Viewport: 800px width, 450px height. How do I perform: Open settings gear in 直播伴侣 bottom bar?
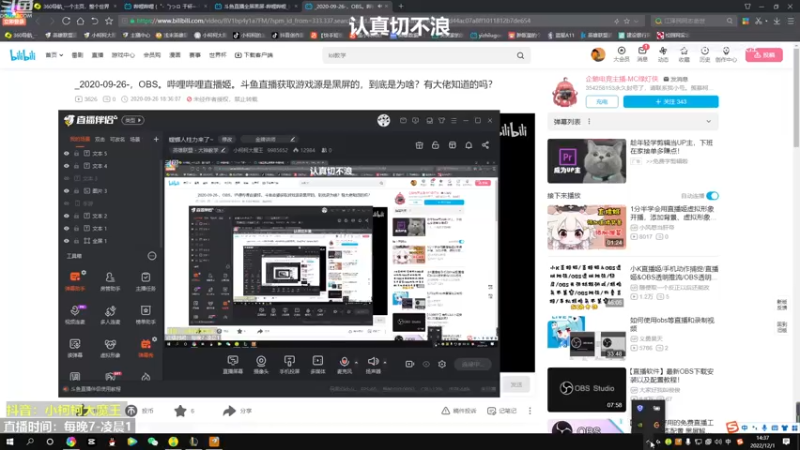tap(442, 364)
